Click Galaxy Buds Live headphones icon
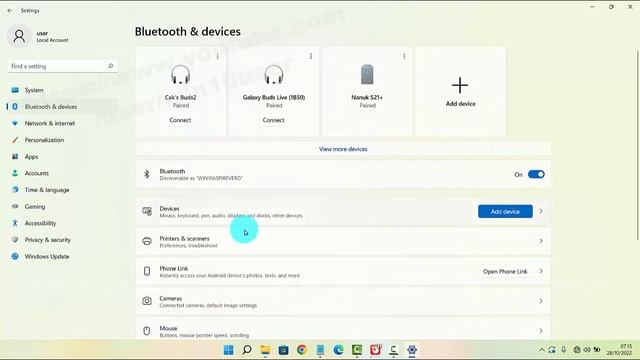The width and height of the screenshot is (640, 360). click(x=273, y=75)
